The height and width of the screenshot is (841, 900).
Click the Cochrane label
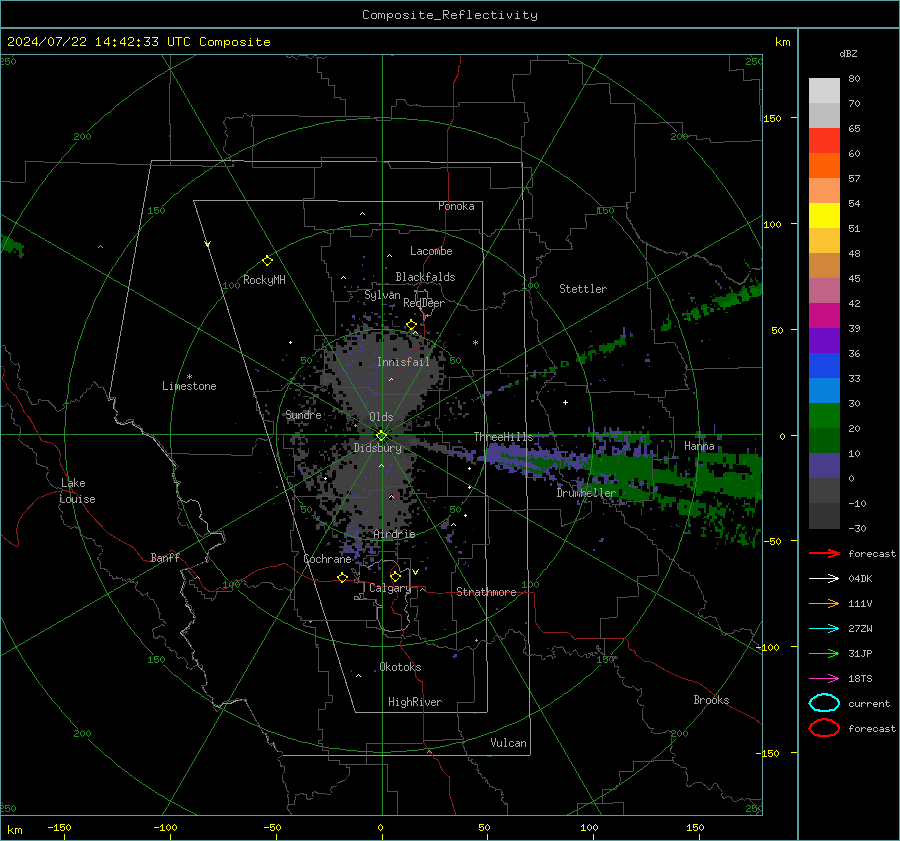coord(327,559)
